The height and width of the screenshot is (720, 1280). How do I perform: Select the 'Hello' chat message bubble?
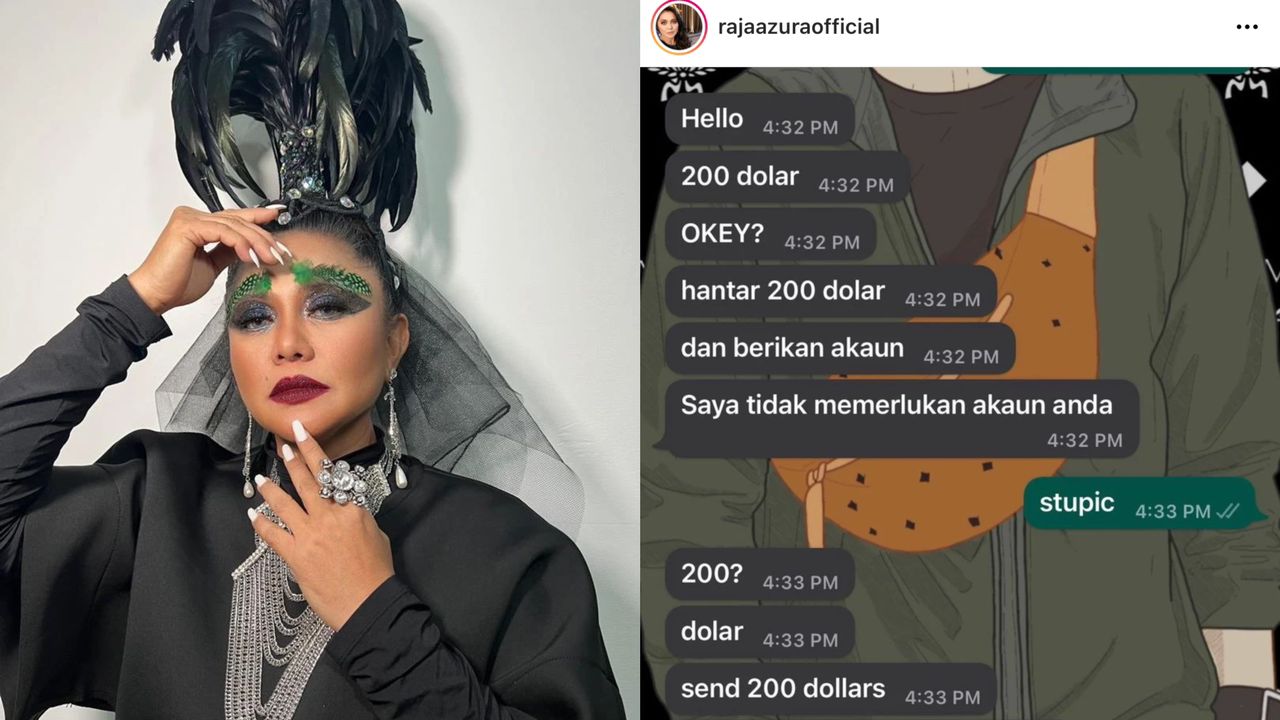(759, 119)
